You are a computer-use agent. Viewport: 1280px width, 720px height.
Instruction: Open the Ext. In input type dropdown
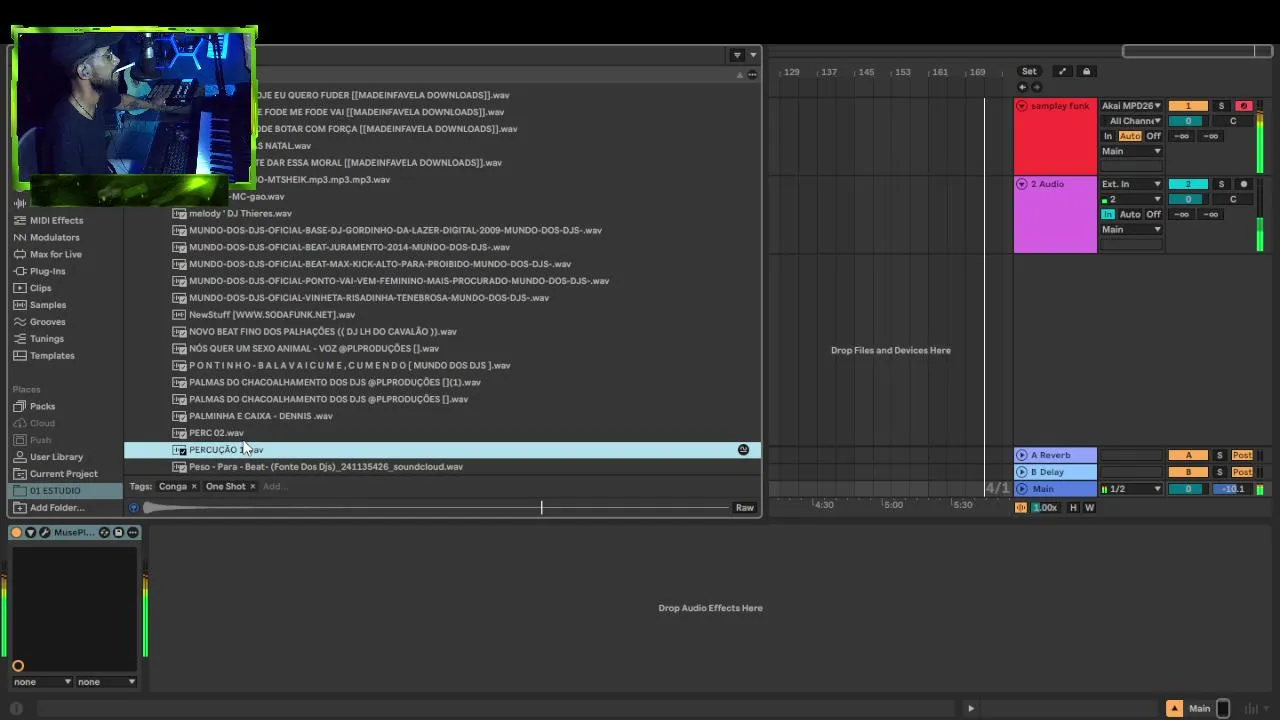(x=1131, y=184)
